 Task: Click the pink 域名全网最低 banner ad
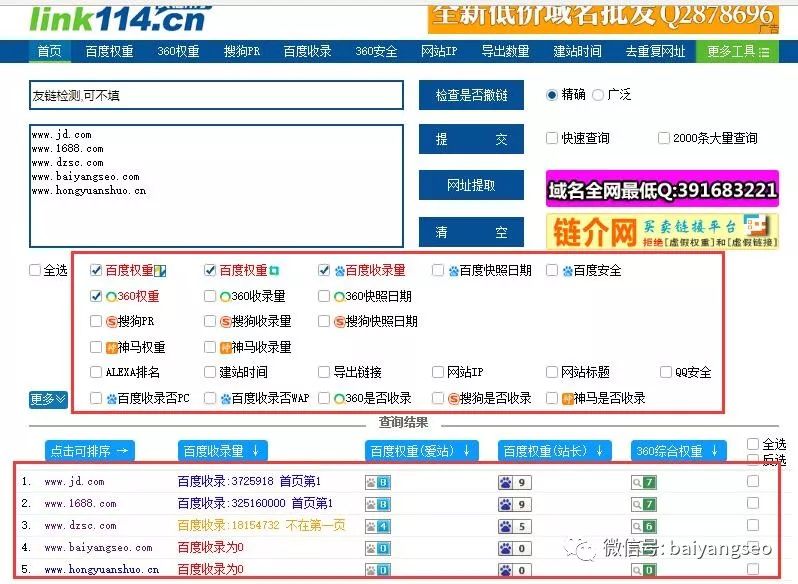[x=662, y=189]
